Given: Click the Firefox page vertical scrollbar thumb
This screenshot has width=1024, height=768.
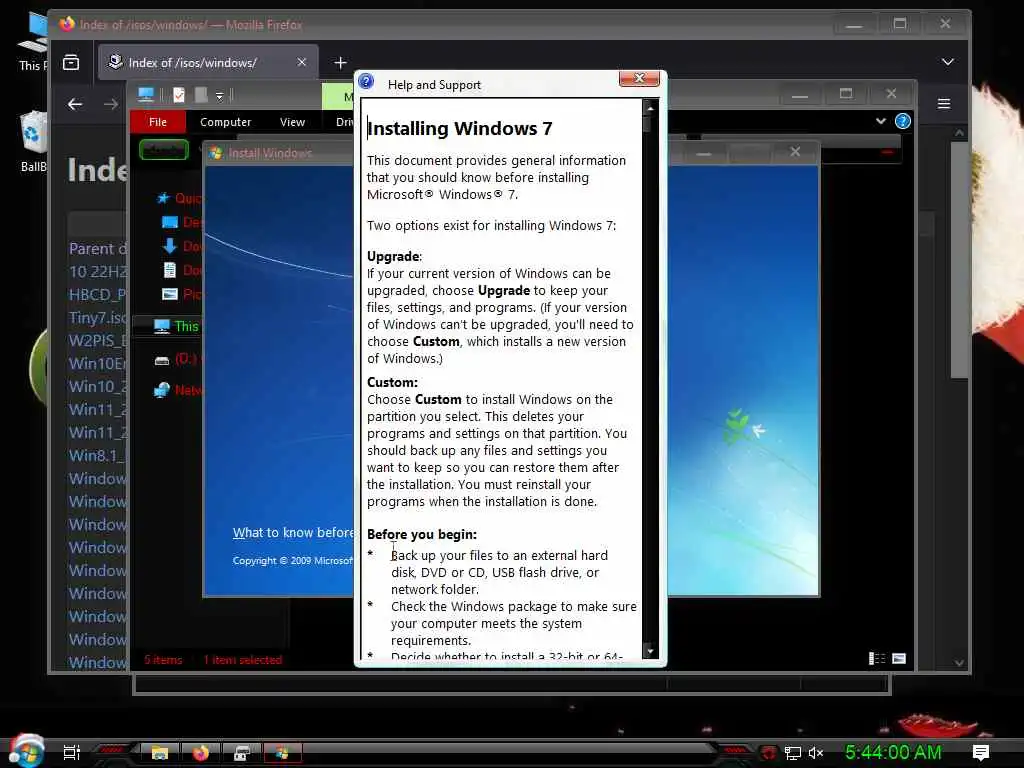Looking at the screenshot, I should 959,259.
